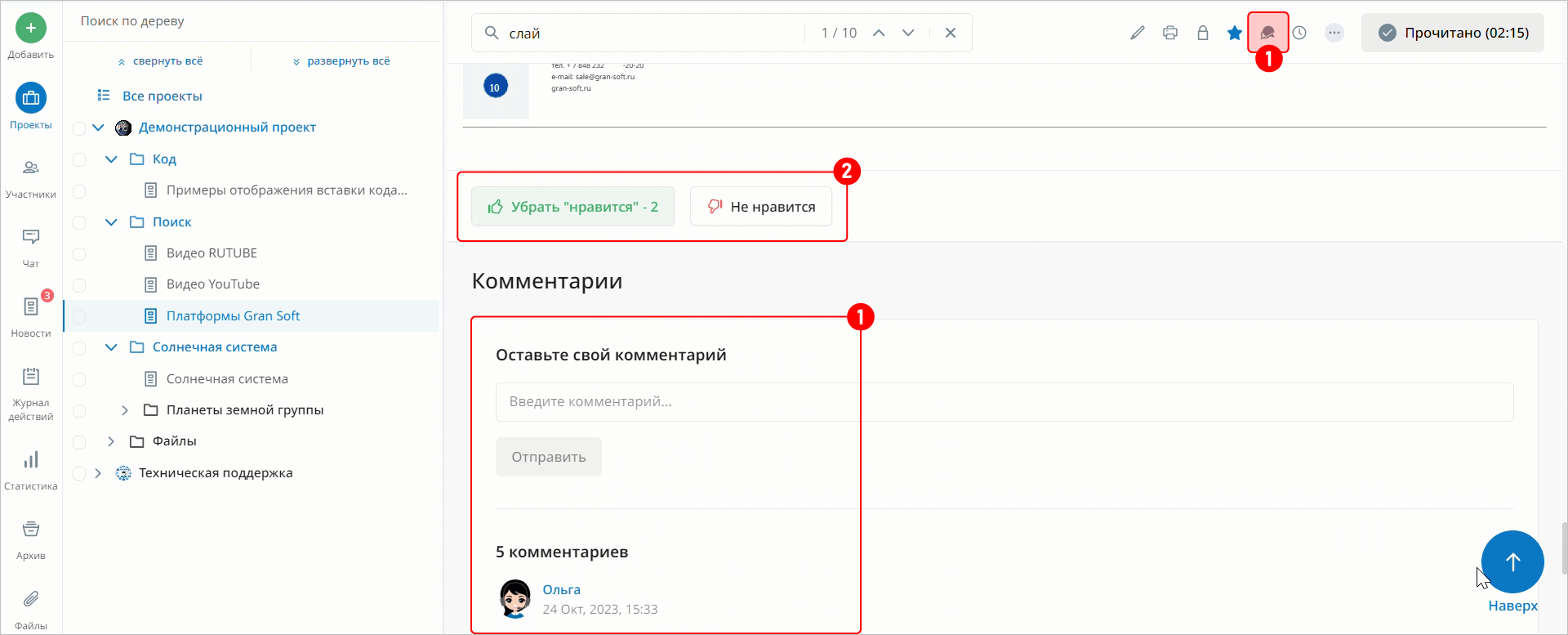This screenshot has height=635, width=1568.
Task: Tick checkbox next to Солнечная система folder
Action: [x=79, y=348]
